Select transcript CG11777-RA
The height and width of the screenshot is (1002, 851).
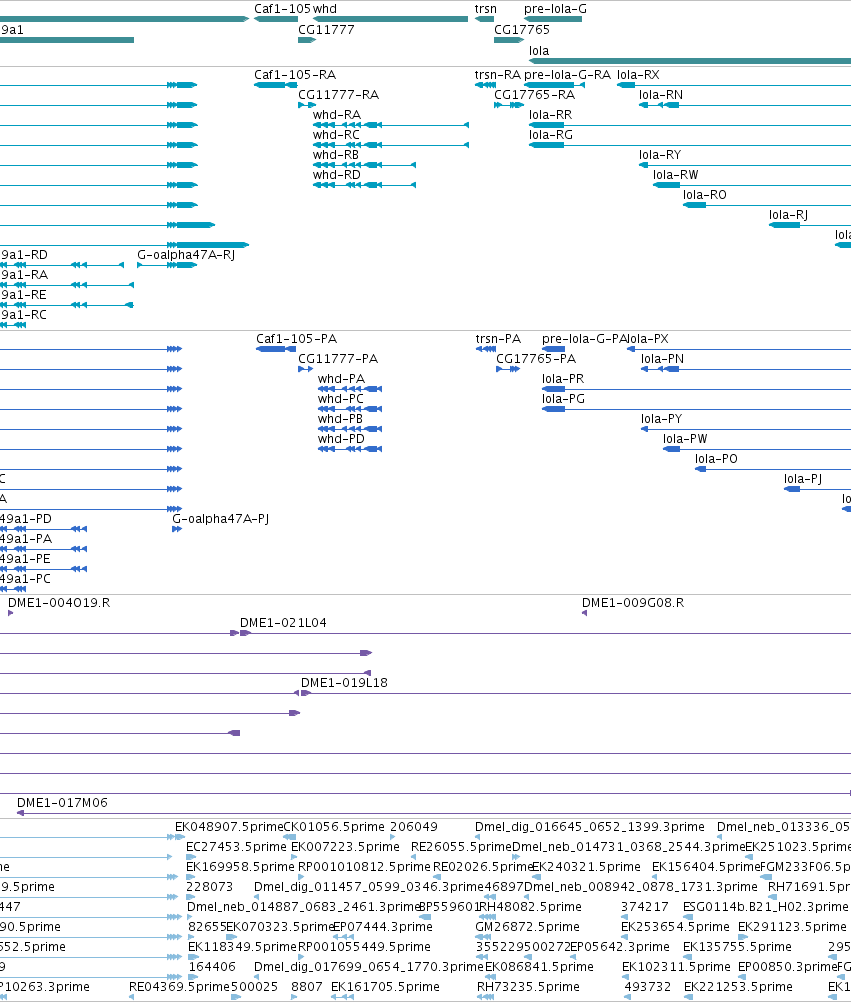point(339,95)
